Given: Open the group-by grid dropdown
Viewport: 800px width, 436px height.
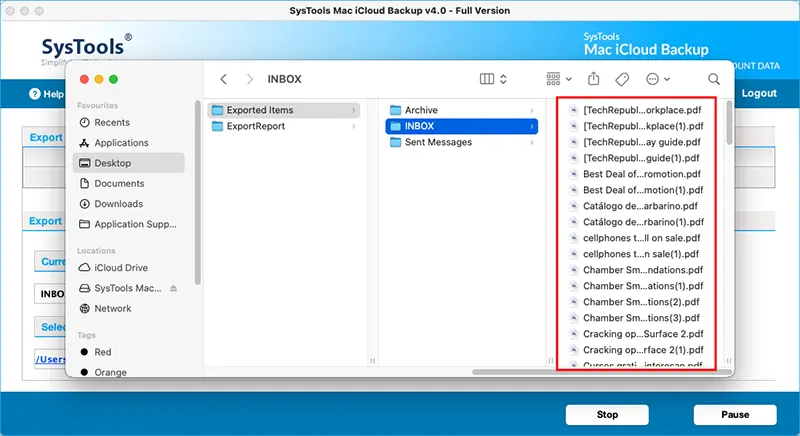Looking at the screenshot, I should pos(559,79).
